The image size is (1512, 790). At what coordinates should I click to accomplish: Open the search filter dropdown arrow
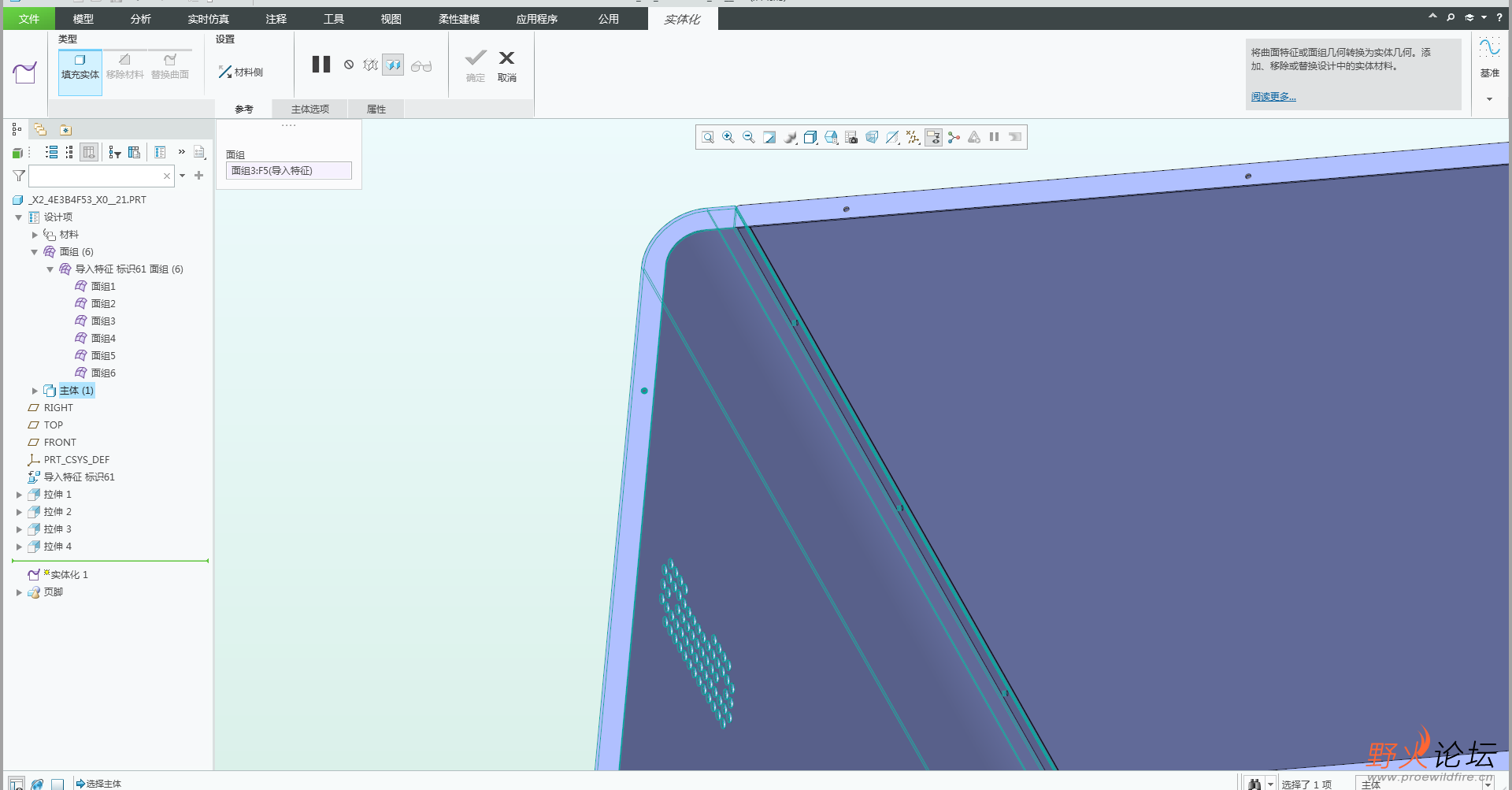pyautogui.click(x=183, y=176)
